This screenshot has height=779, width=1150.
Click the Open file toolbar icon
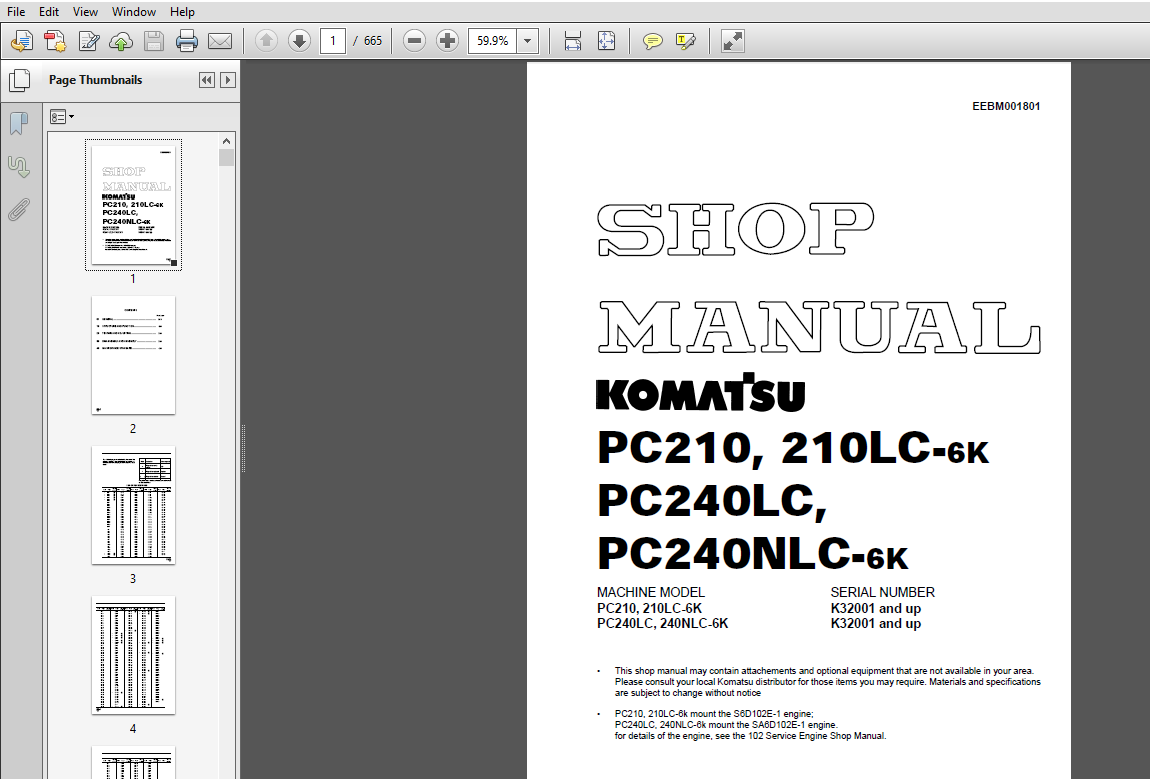pos(22,41)
